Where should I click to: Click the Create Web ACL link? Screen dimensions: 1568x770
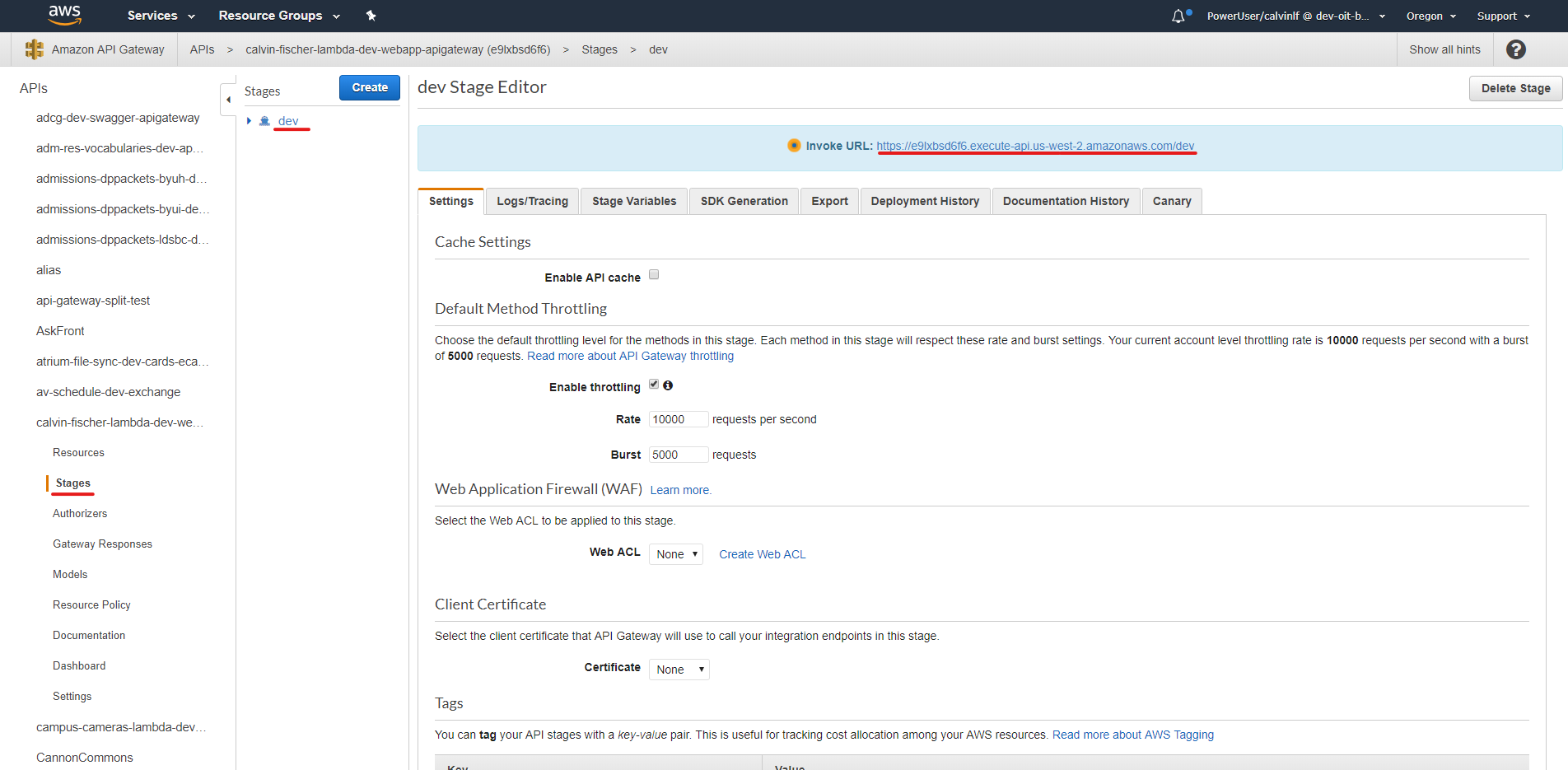click(x=763, y=554)
